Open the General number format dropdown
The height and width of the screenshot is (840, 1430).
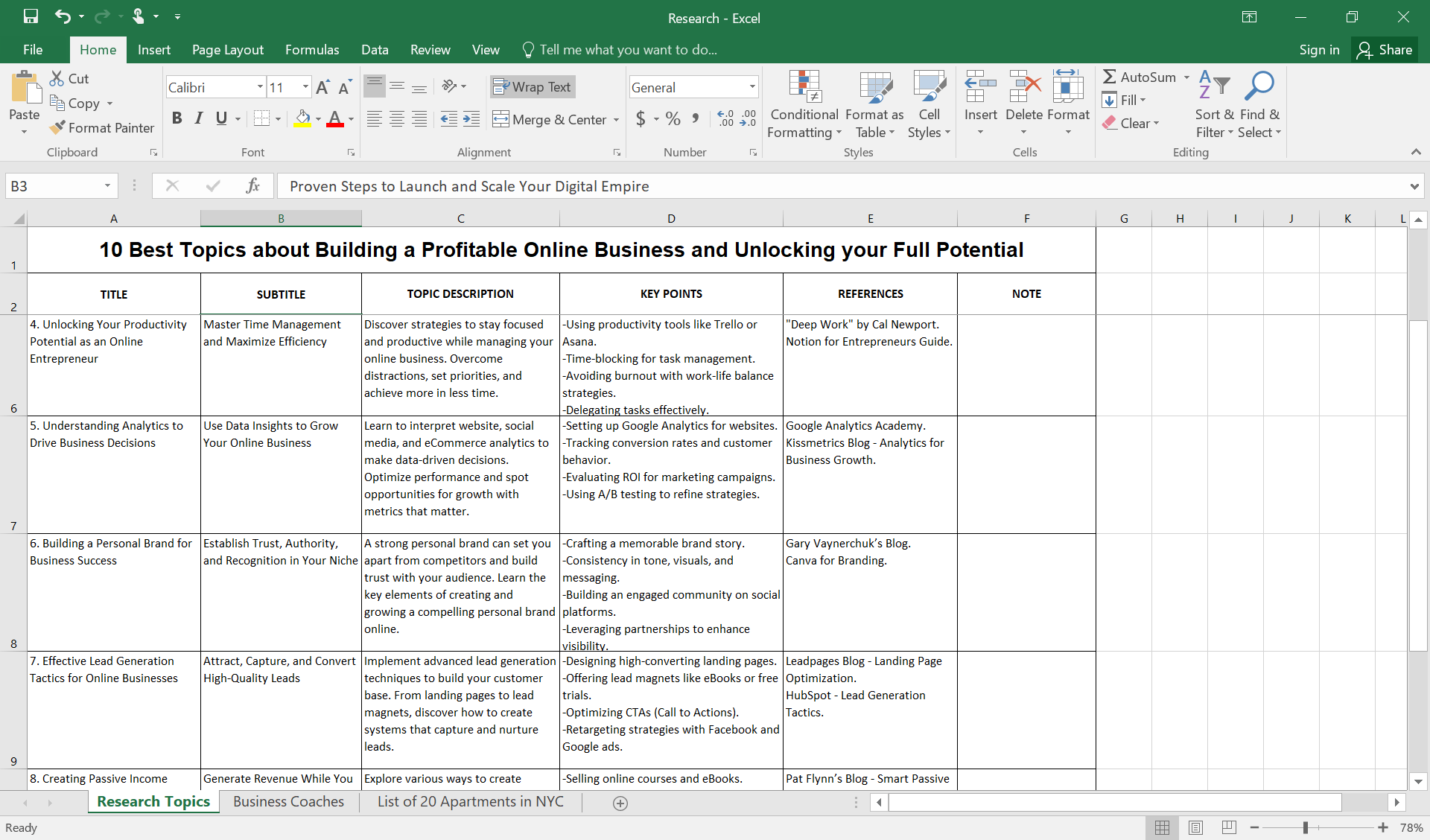tap(752, 87)
